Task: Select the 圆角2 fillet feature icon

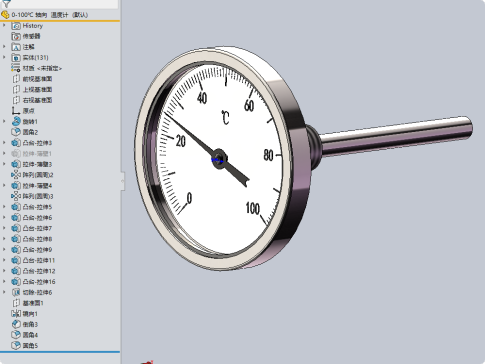Action: pyautogui.click(x=16, y=132)
